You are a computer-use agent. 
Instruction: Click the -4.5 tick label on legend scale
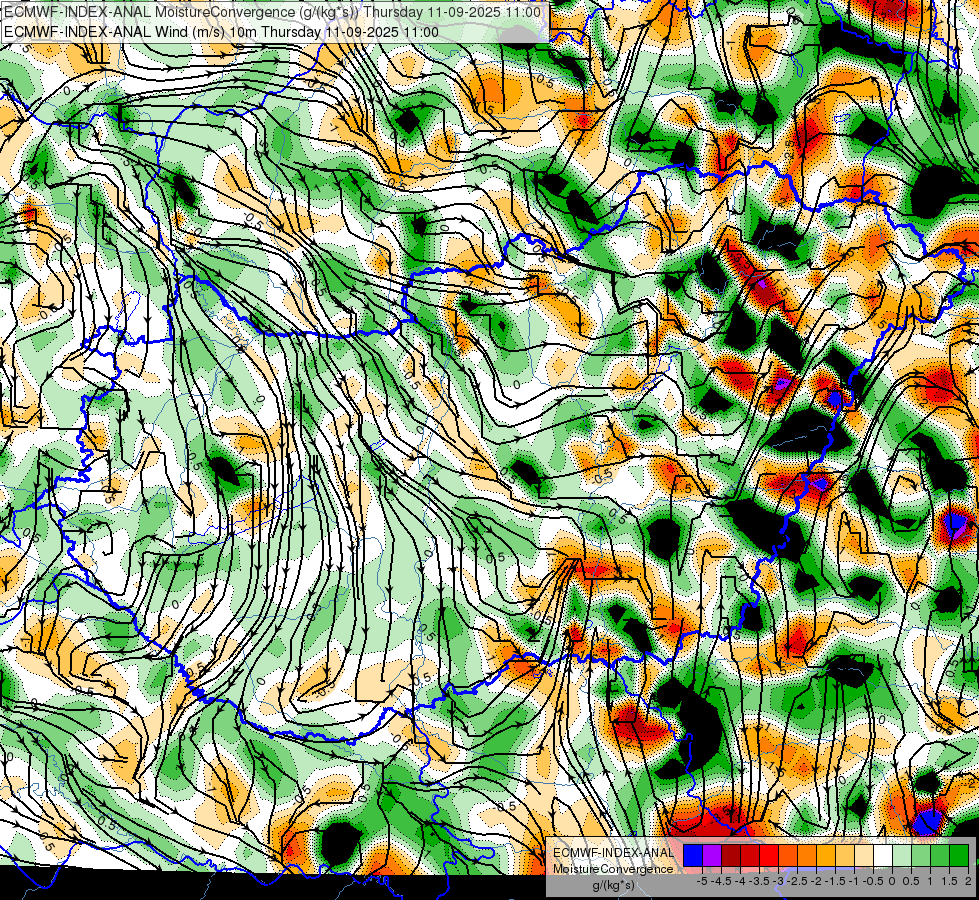click(721, 881)
